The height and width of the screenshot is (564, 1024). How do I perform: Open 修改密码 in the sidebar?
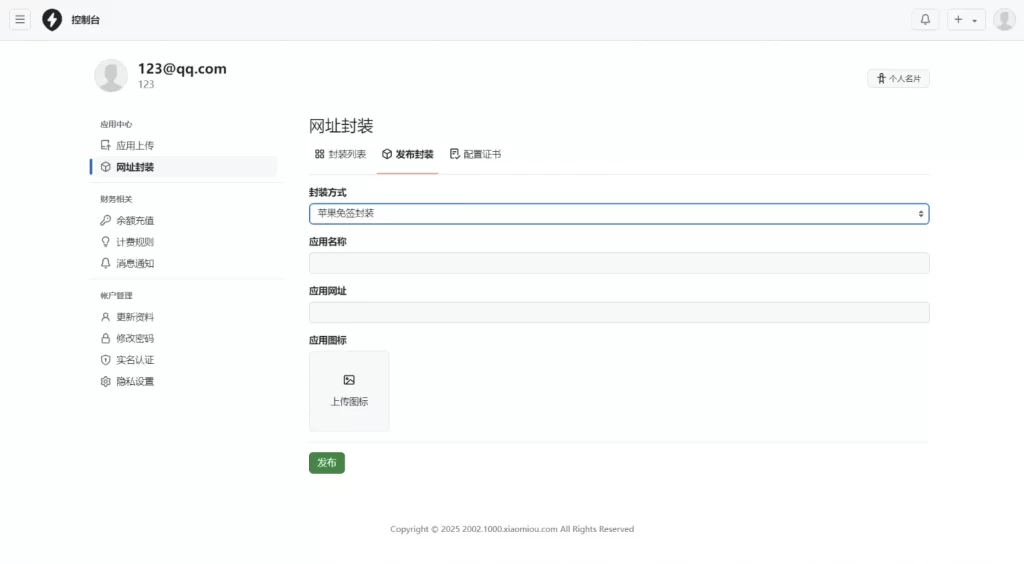pyautogui.click(x=134, y=339)
